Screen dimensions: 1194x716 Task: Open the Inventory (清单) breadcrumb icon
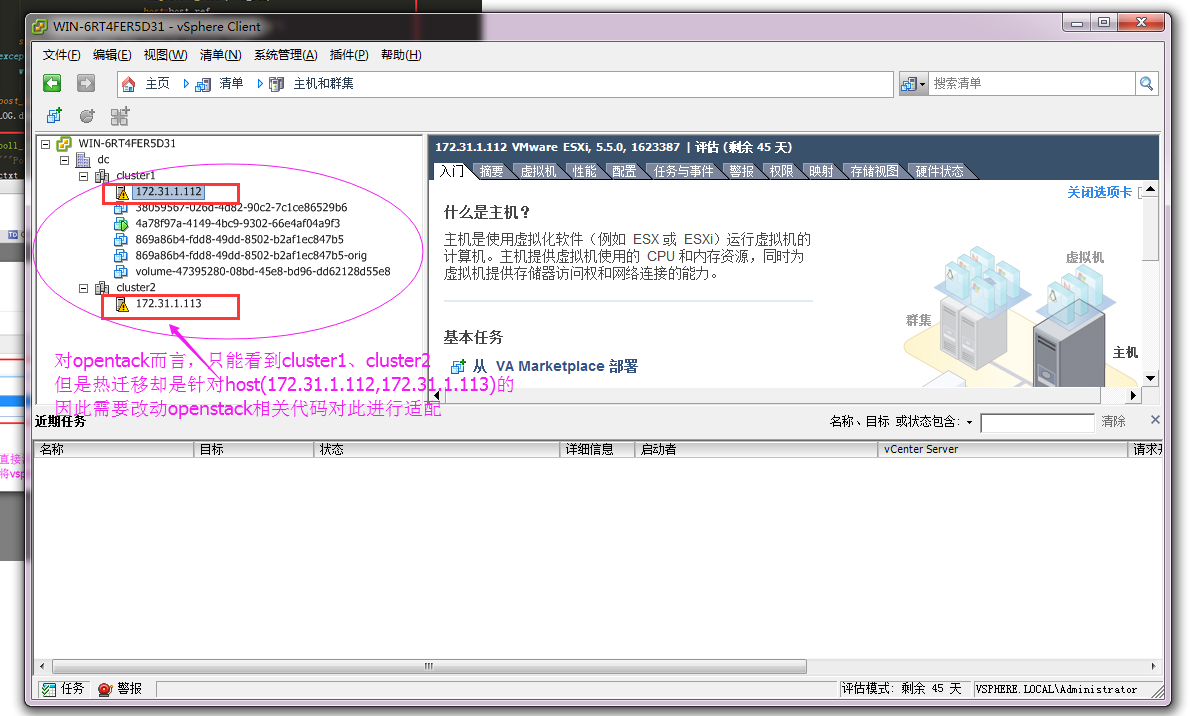pyautogui.click(x=203, y=84)
